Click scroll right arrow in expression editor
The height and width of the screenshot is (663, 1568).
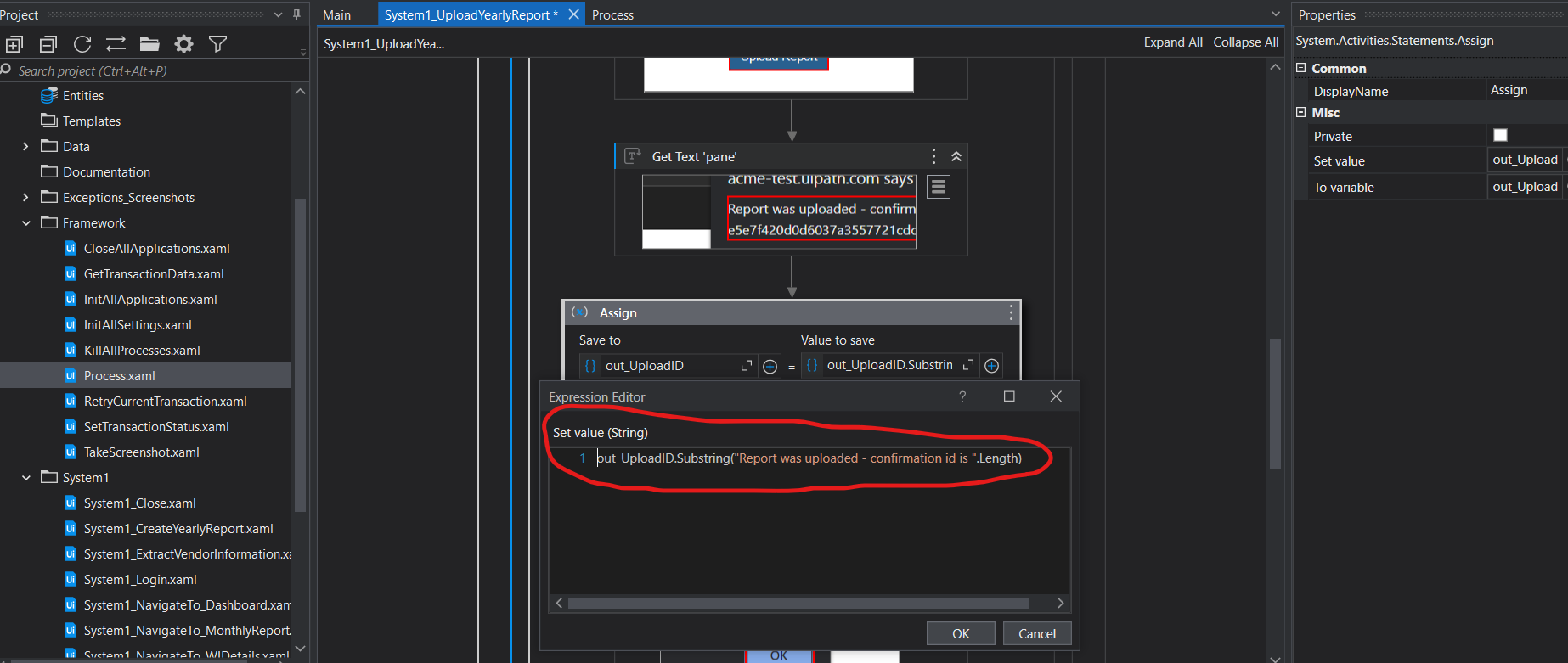click(x=1060, y=603)
